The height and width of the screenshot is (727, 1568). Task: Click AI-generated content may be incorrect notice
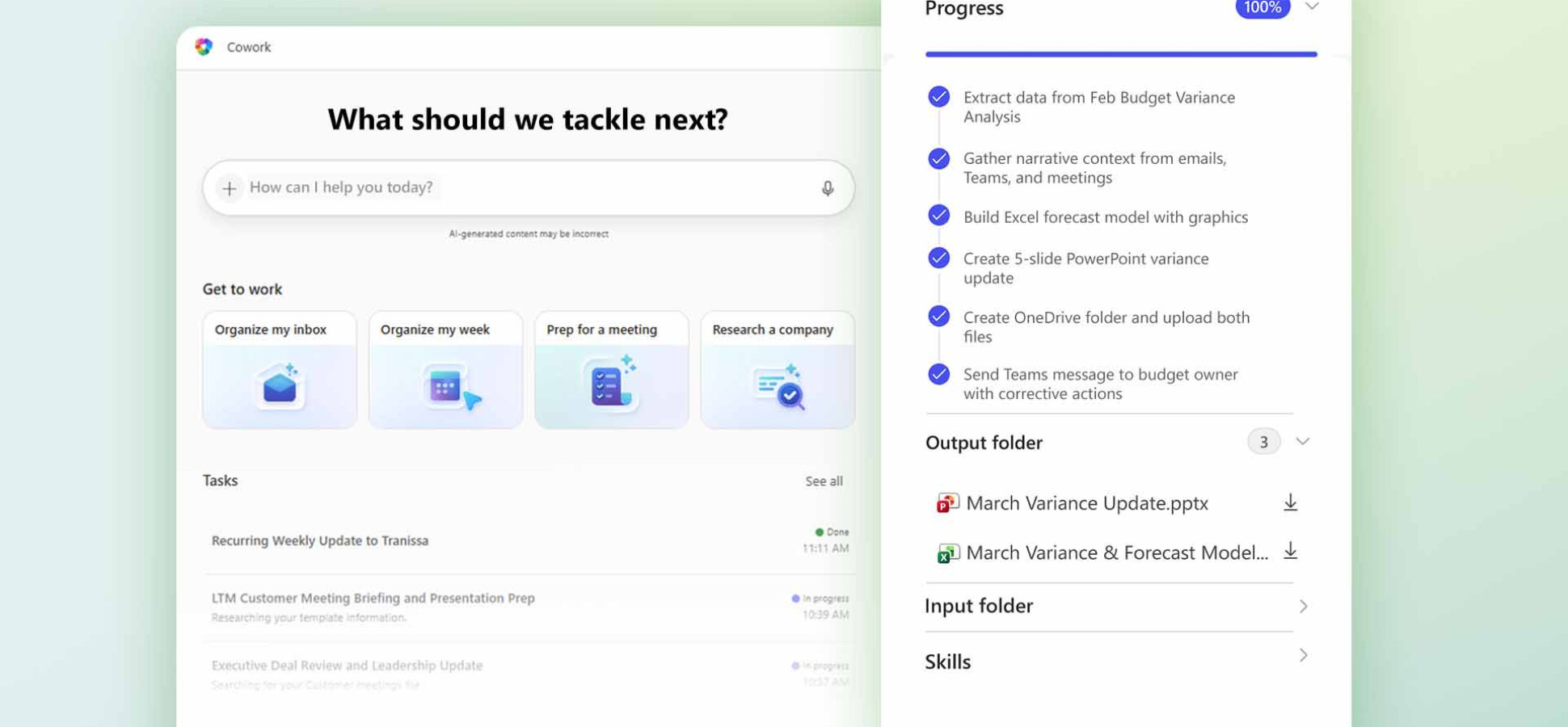[529, 234]
